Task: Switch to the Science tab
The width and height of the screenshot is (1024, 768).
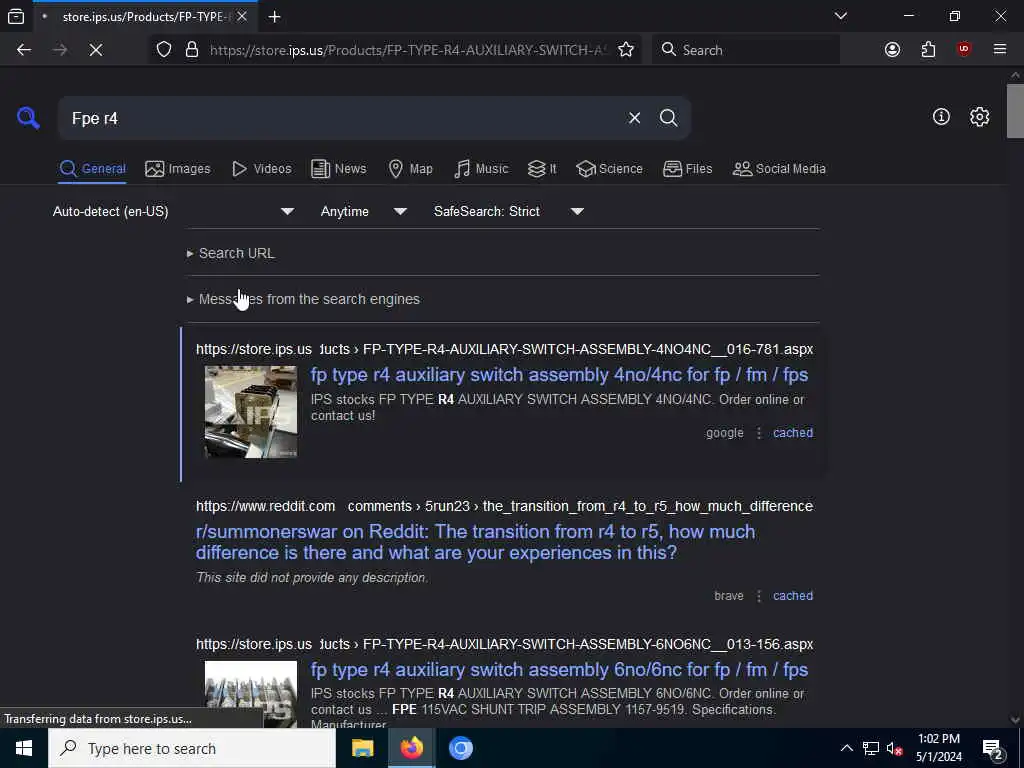Action: pyautogui.click(x=609, y=168)
